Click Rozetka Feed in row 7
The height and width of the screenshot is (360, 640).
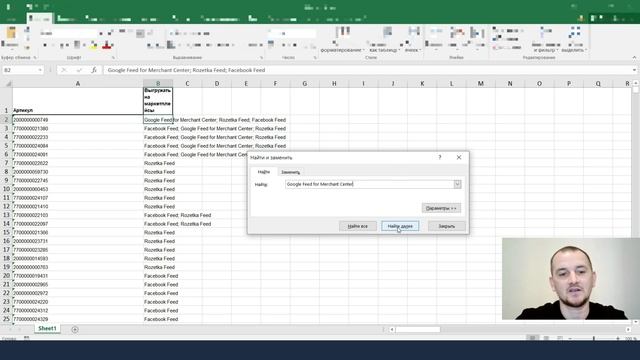[159, 163]
